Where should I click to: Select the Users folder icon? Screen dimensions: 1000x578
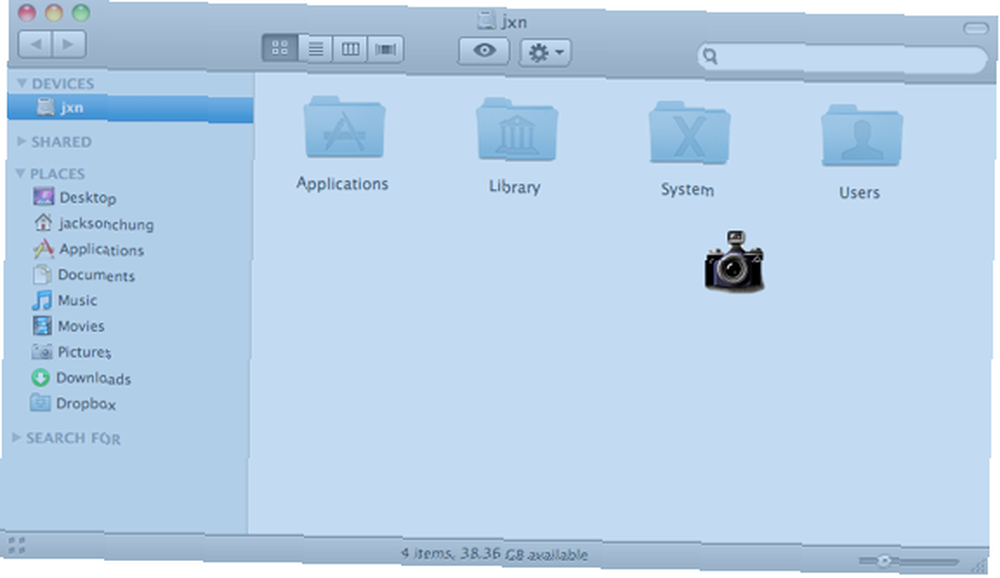[x=862, y=136]
